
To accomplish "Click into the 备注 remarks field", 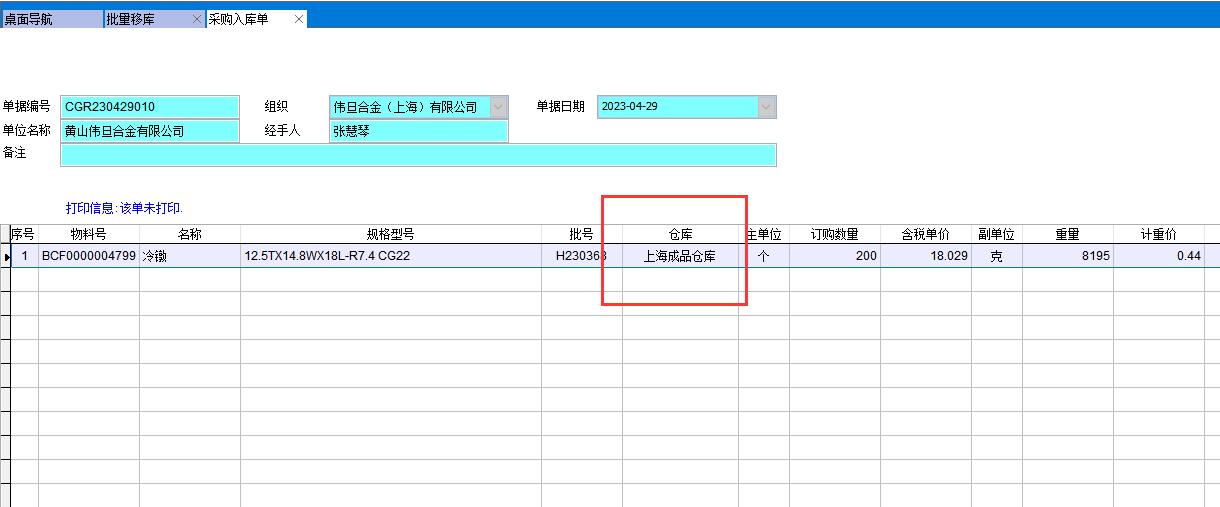I will pos(418,155).
